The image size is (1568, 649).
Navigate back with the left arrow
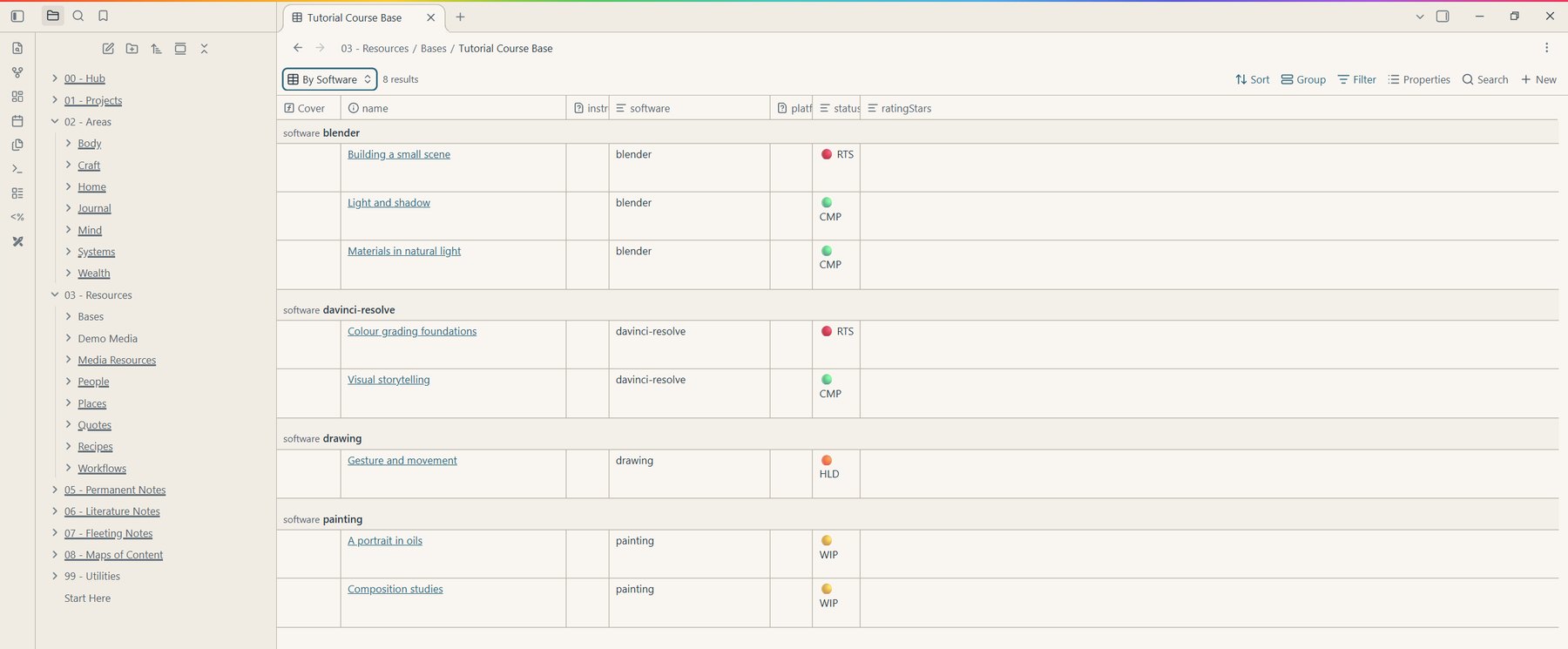coord(298,48)
